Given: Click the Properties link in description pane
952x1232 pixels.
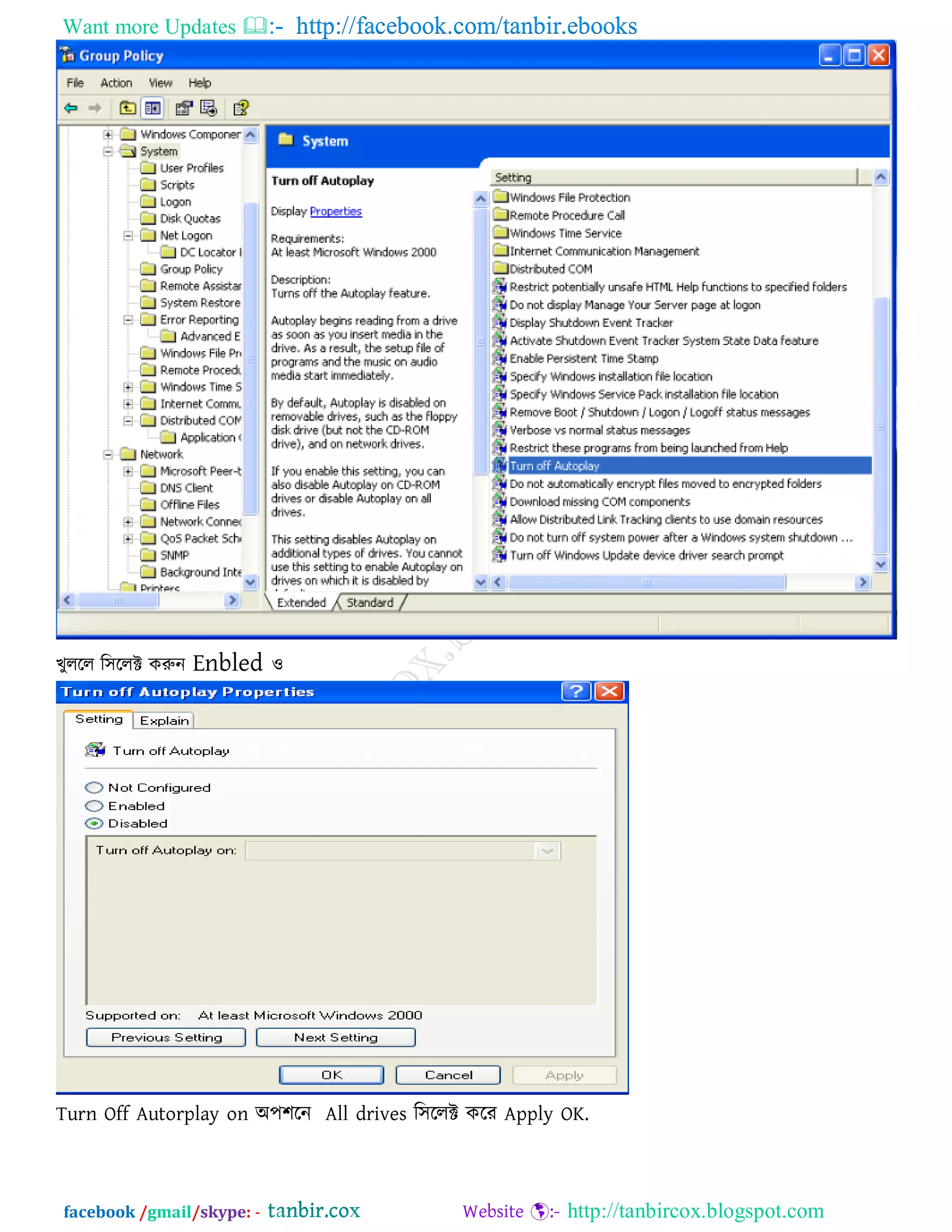Looking at the screenshot, I should coord(336,211).
